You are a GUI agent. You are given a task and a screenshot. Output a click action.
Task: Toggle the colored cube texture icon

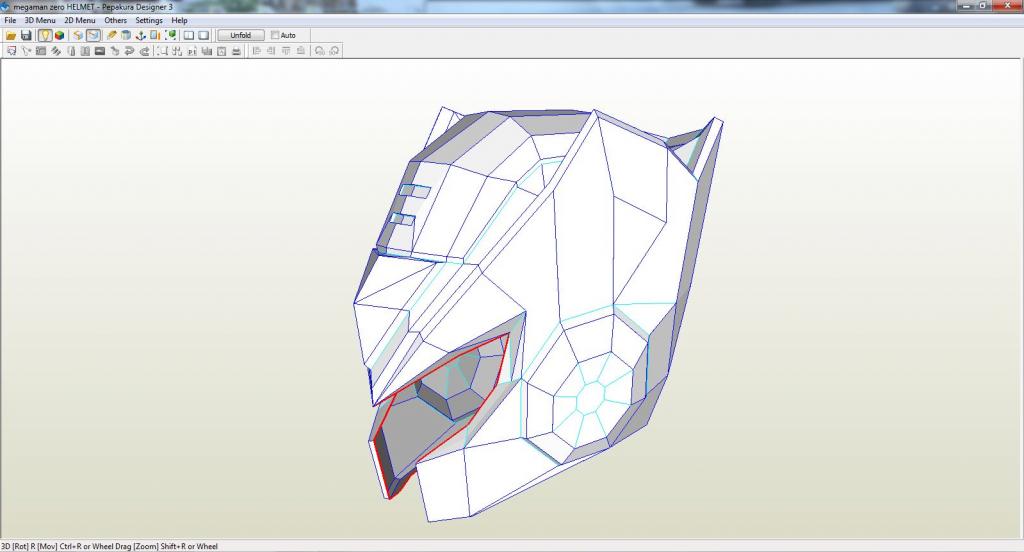pos(59,35)
